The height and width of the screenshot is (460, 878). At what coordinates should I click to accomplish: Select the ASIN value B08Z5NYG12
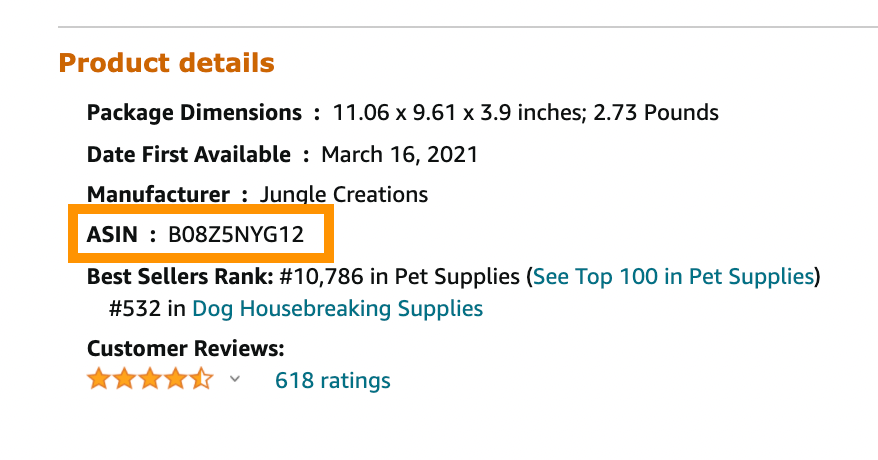point(236,234)
